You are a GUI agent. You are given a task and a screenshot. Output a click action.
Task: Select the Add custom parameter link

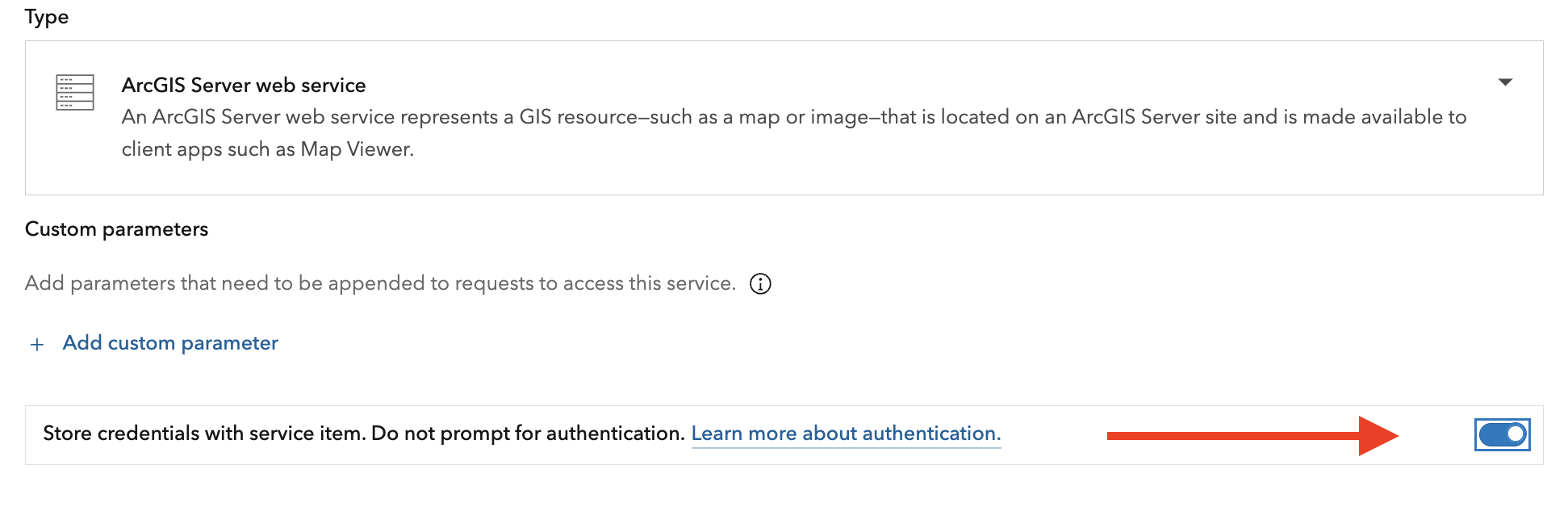pyautogui.click(x=170, y=343)
